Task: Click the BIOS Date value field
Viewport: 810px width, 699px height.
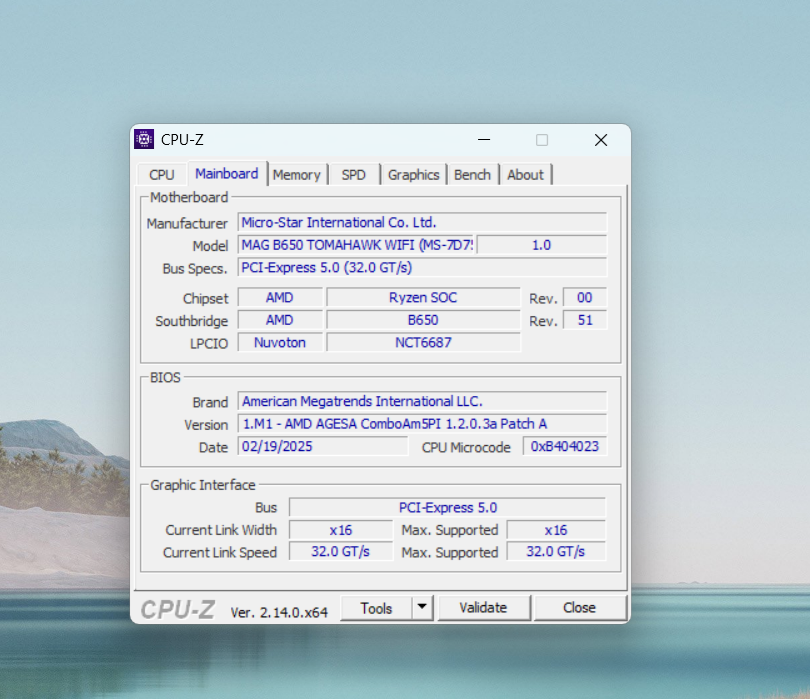Action: [x=322, y=447]
